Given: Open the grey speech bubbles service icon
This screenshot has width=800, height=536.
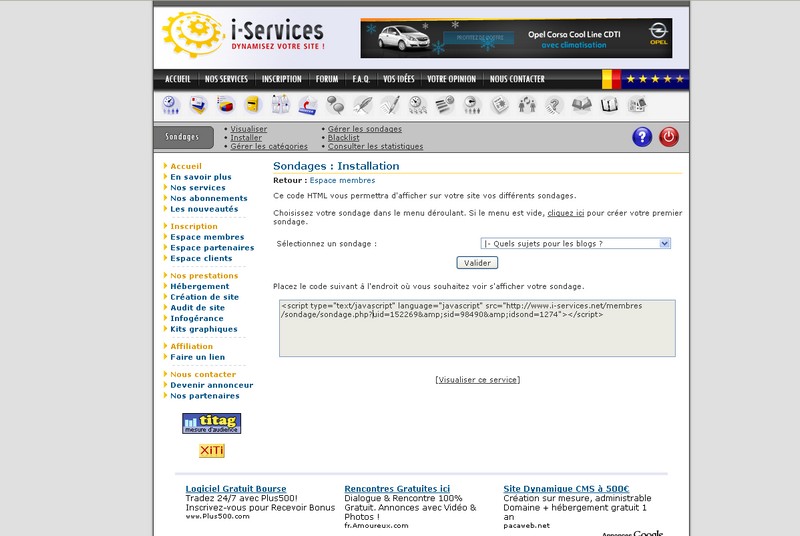Looking at the screenshot, I should pyautogui.click(x=335, y=105).
